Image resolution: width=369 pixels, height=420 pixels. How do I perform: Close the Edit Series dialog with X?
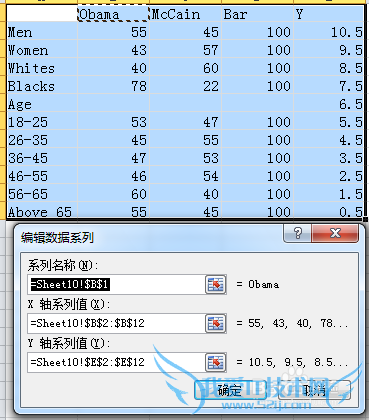(335, 233)
